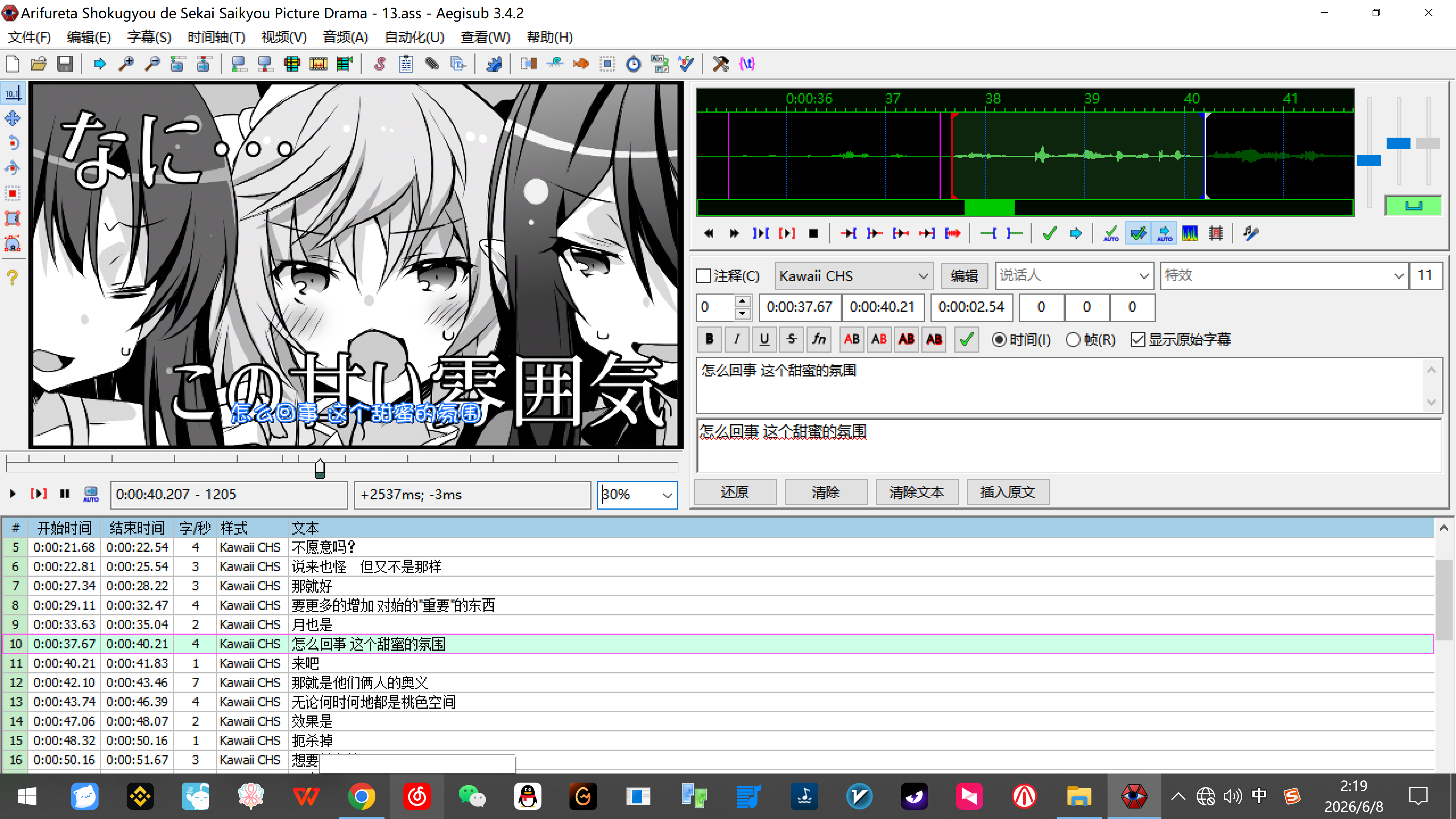The image size is (1456, 819).
Task: Click the 插入原文 button
Action: click(x=1008, y=492)
